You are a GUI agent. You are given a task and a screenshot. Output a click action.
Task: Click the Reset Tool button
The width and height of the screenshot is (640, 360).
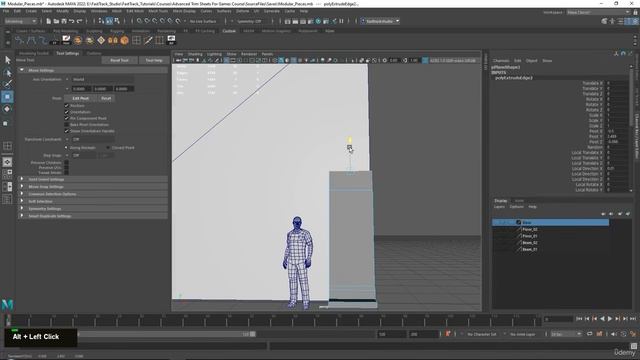click(x=119, y=60)
